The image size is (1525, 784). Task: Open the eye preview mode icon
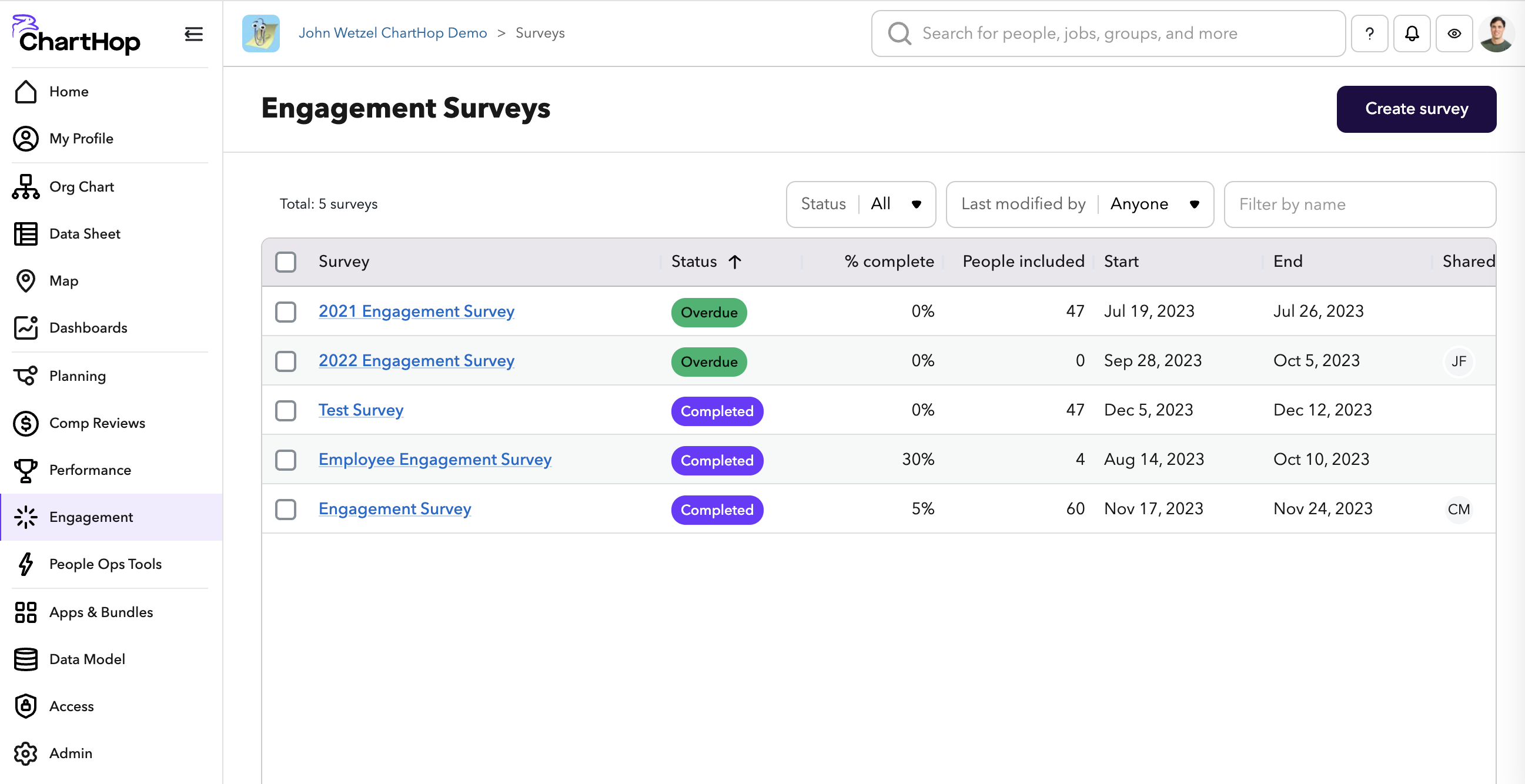click(x=1454, y=33)
